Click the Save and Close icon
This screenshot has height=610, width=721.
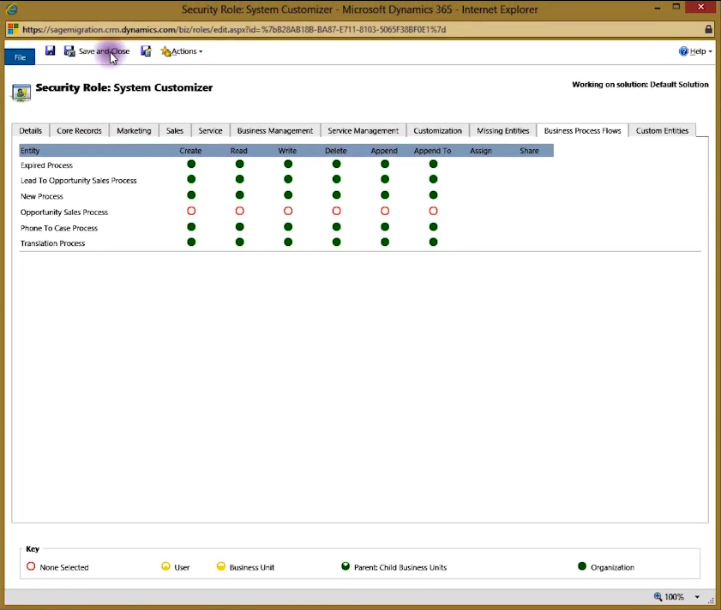pos(69,51)
